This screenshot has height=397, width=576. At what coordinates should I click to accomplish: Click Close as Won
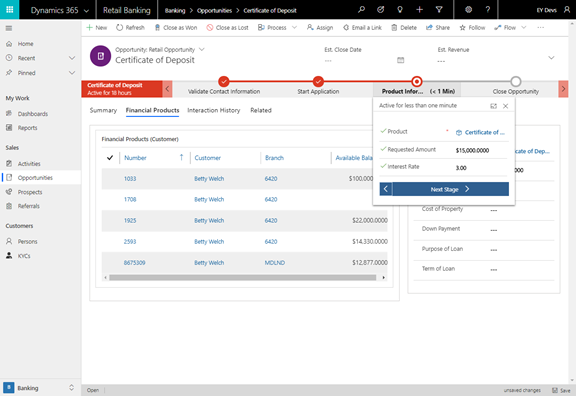click(x=176, y=28)
